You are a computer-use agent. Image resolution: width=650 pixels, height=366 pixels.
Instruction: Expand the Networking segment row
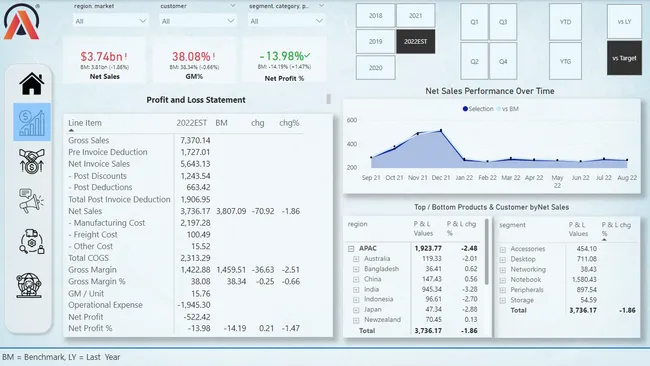[x=503, y=270]
